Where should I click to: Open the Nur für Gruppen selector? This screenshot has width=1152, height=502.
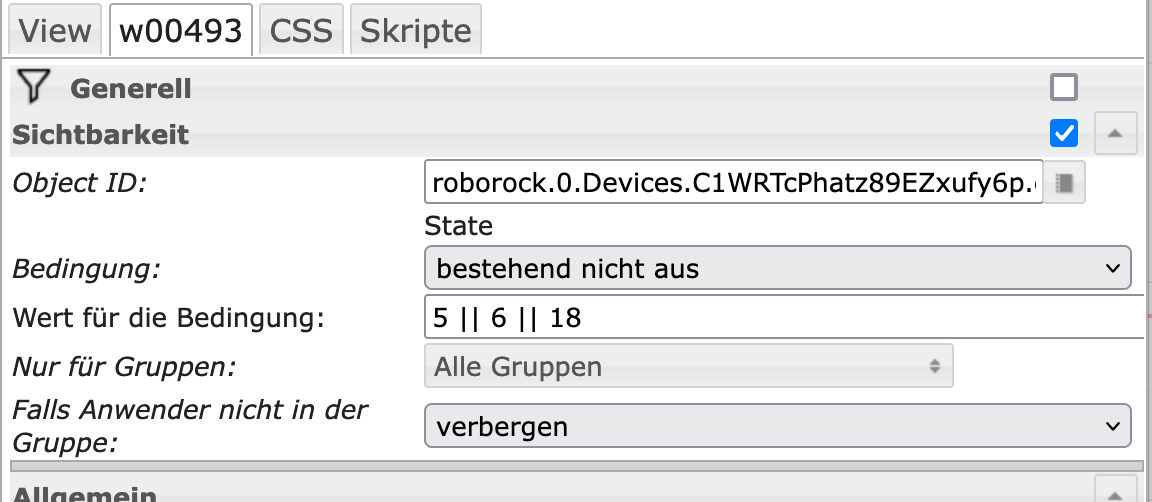pos(688,366)
